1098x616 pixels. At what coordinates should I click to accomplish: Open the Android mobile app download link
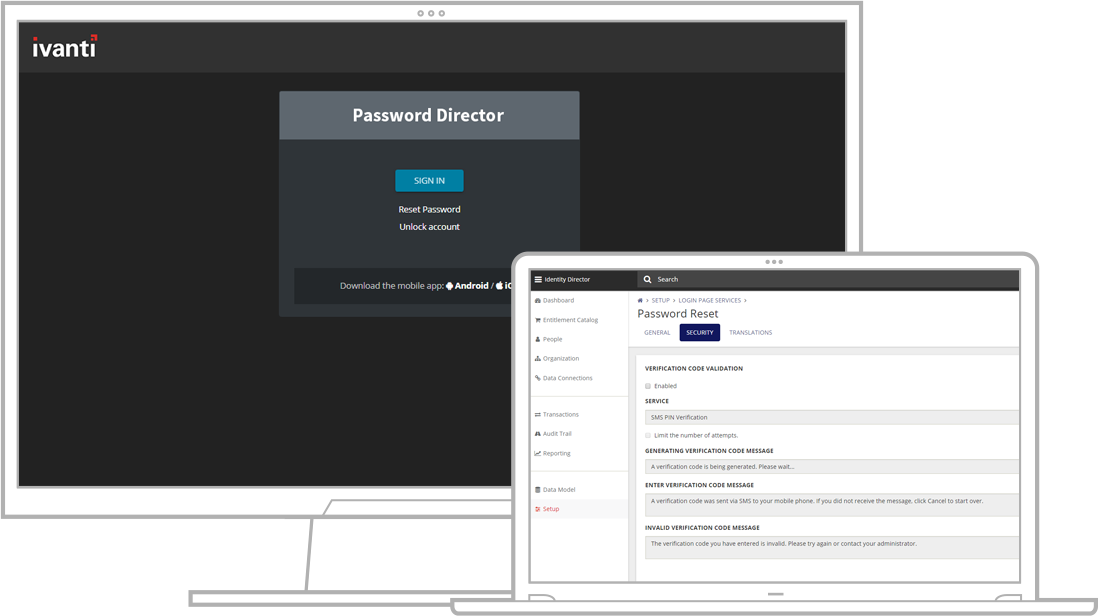(467, 286)
